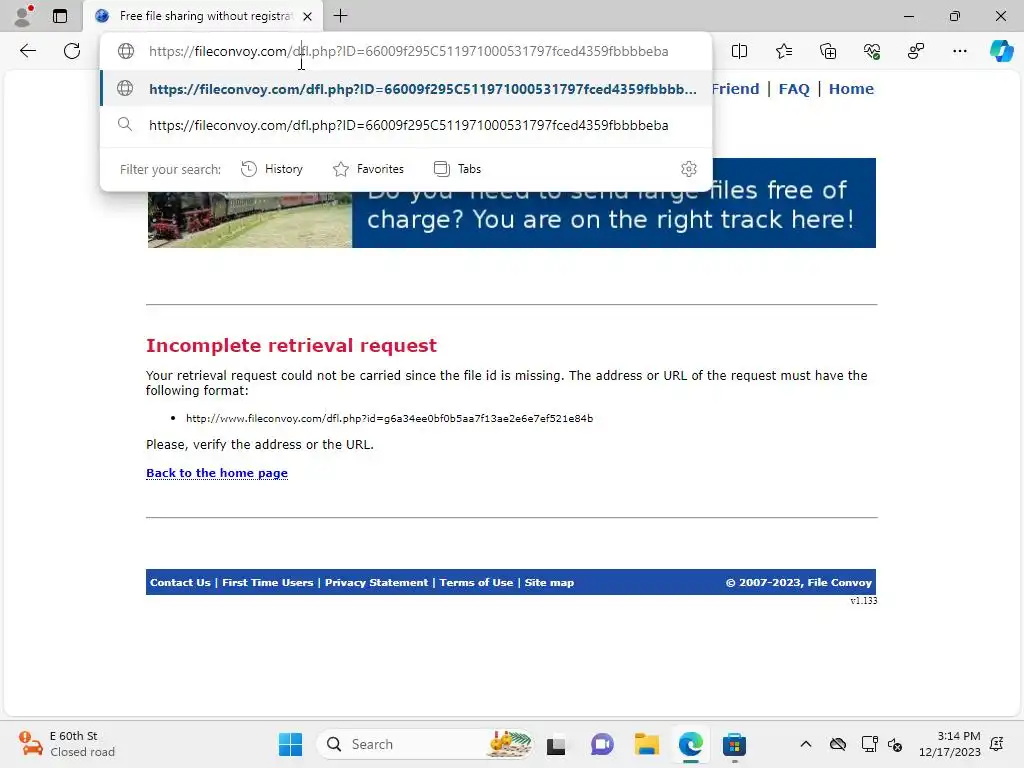Close the Free file sharing tab

308,16
